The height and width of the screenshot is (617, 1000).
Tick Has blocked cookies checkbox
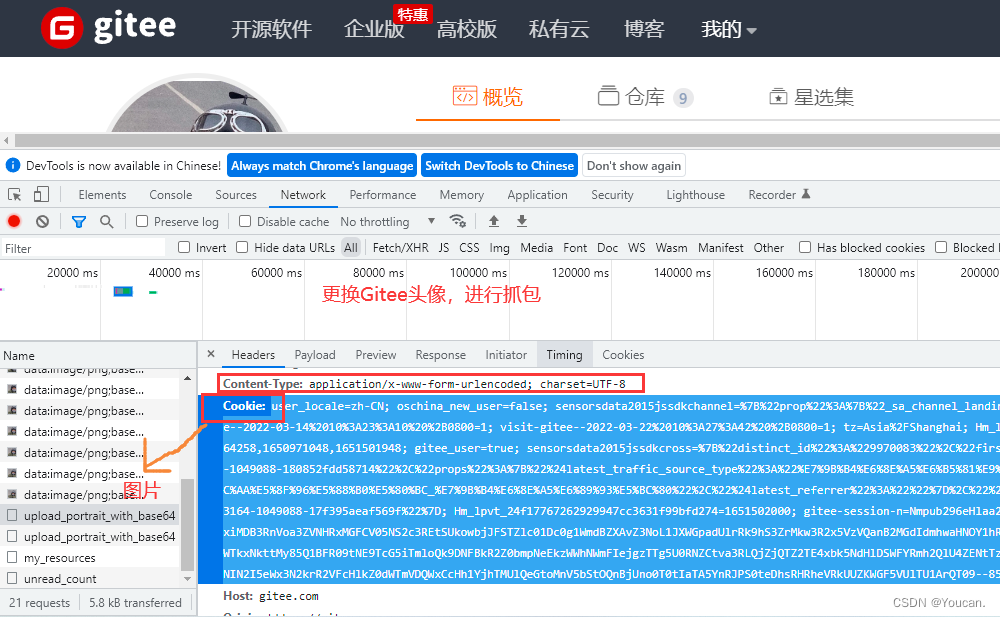805,247
